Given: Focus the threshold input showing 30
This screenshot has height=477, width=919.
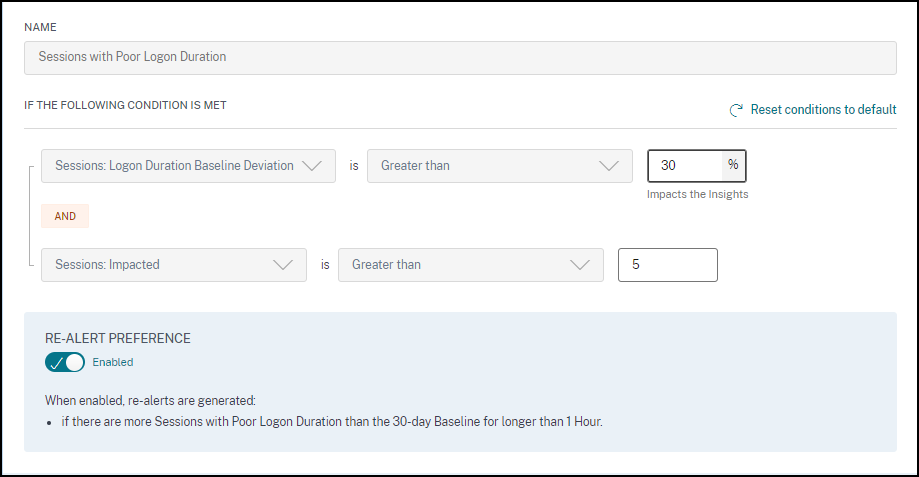Looking at the screenshot, I should (x=685, y=165).
